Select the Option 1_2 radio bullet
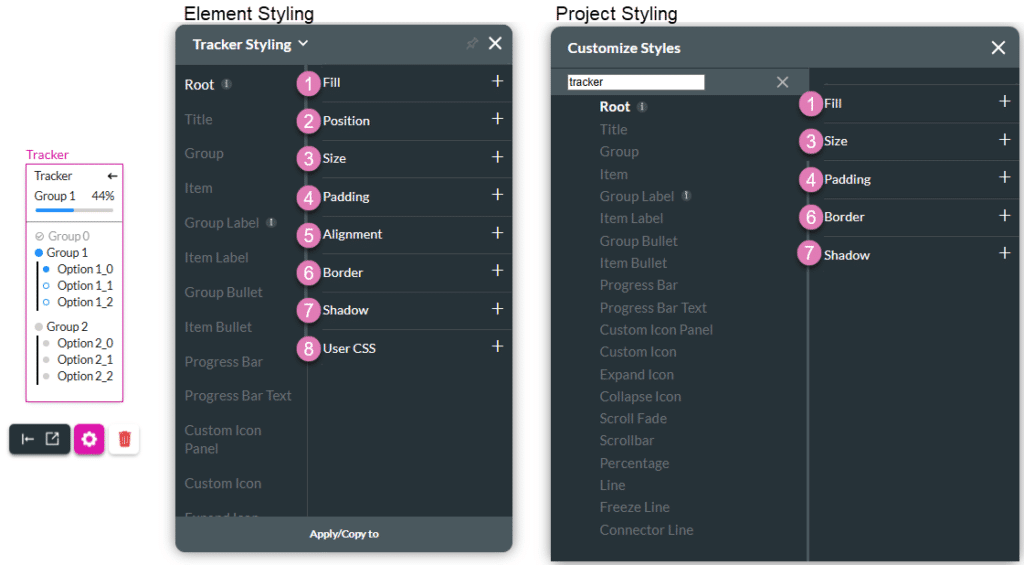 (x=46, y=302)
